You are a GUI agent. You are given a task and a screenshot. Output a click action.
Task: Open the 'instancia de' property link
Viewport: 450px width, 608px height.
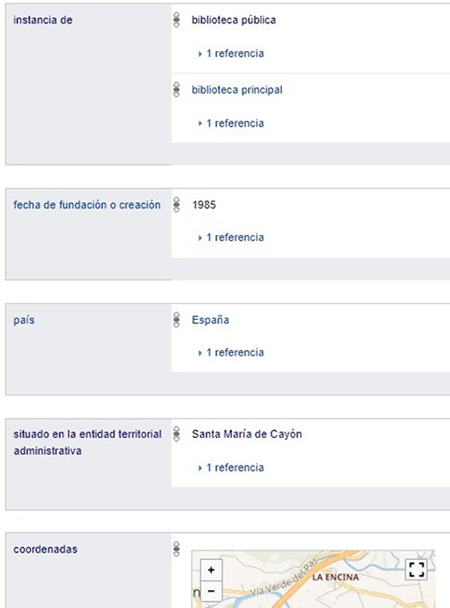coord(43,20)
